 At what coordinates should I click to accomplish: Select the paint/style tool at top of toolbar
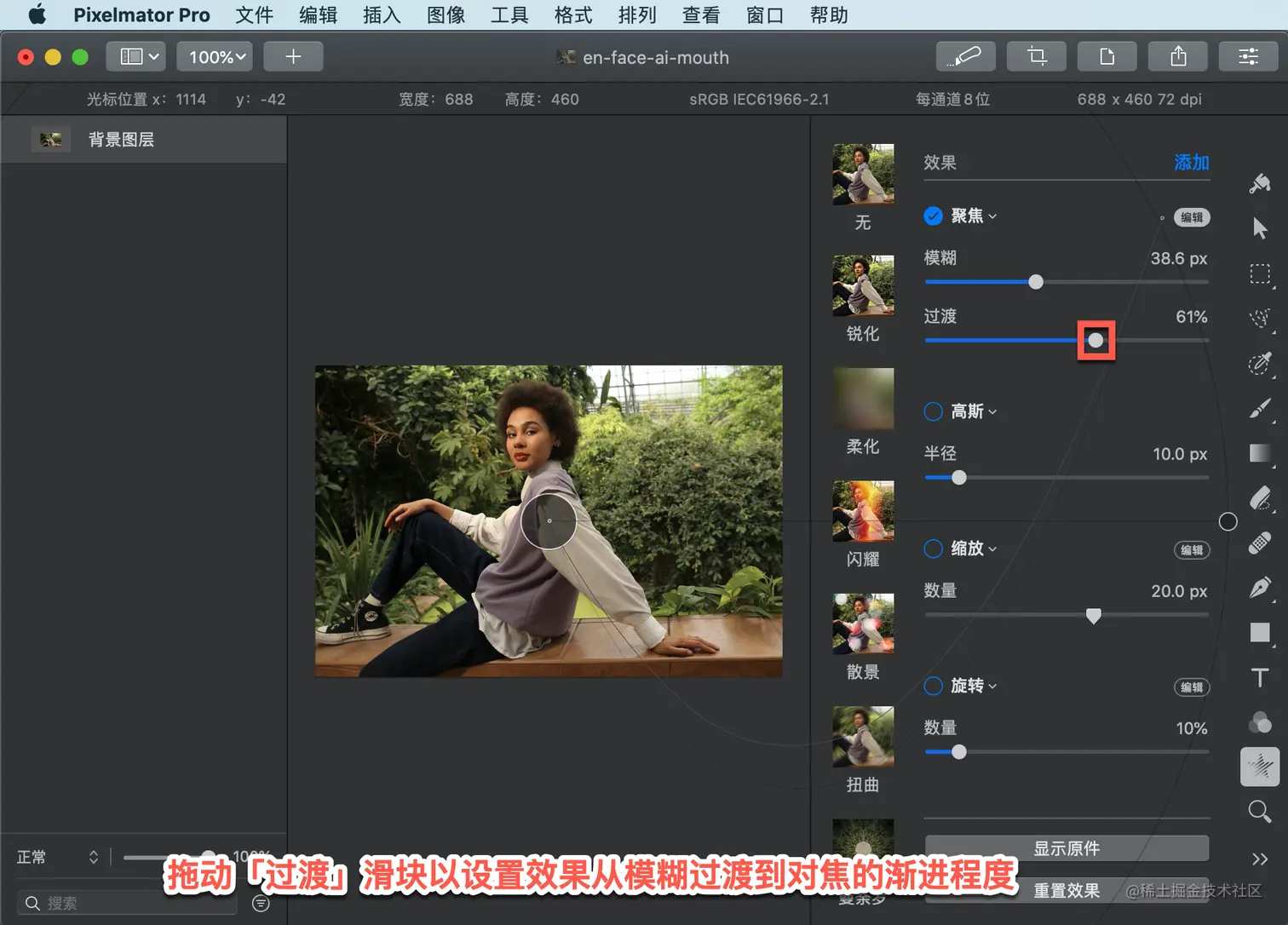pyautogui.click(x=1260, y=183)
